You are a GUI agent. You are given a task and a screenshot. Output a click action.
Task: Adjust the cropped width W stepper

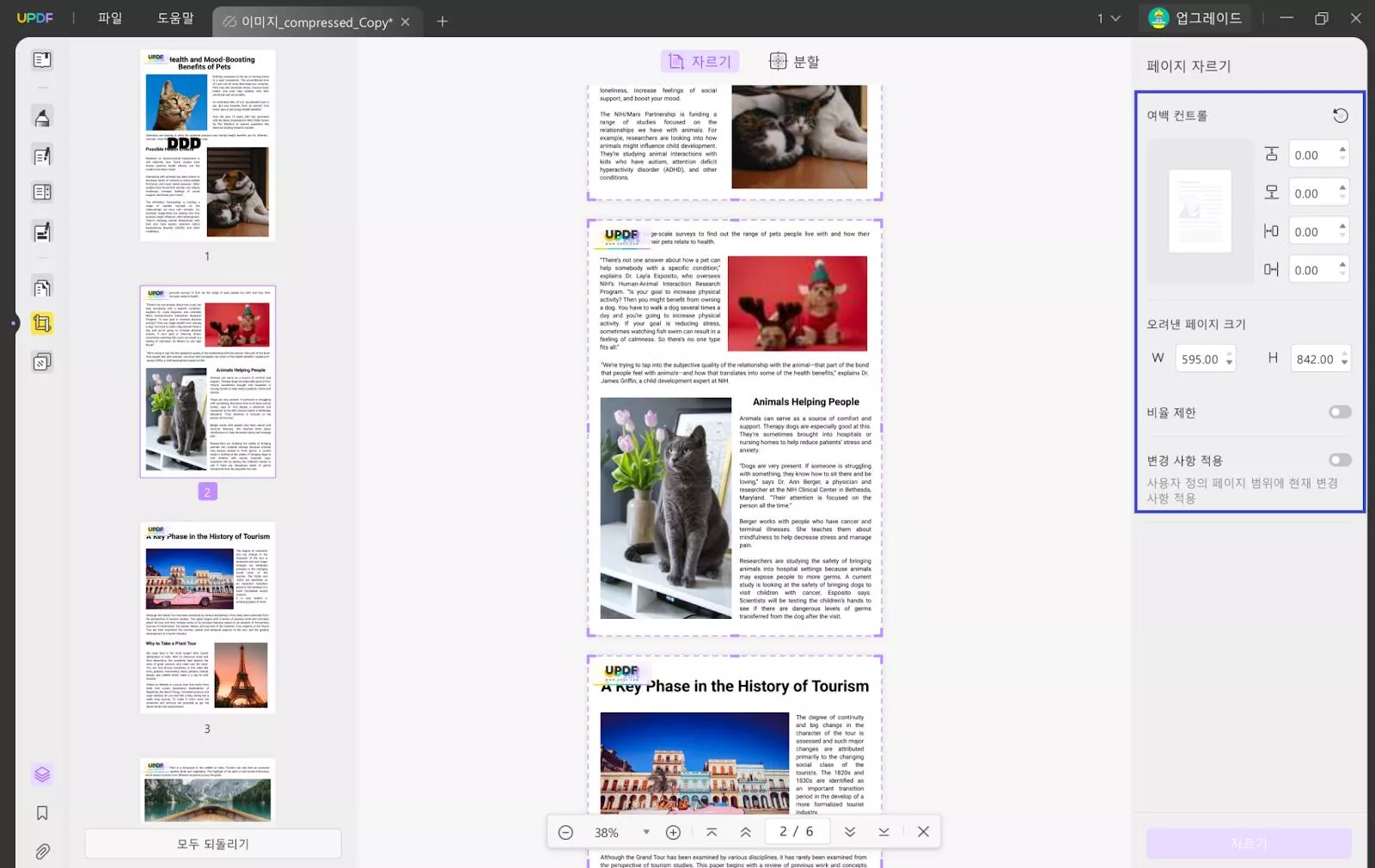(1229, 358)
